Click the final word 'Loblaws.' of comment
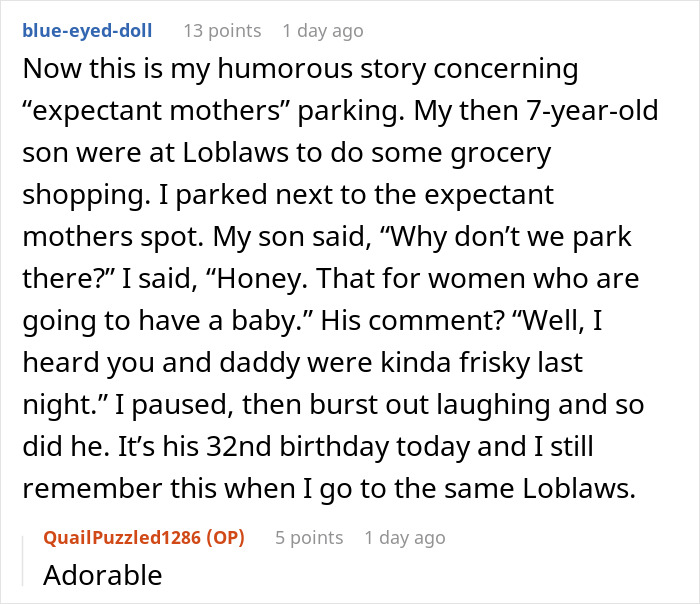This screenshot has height=604, width=700. pyautogui.click(x=579, y=488)
